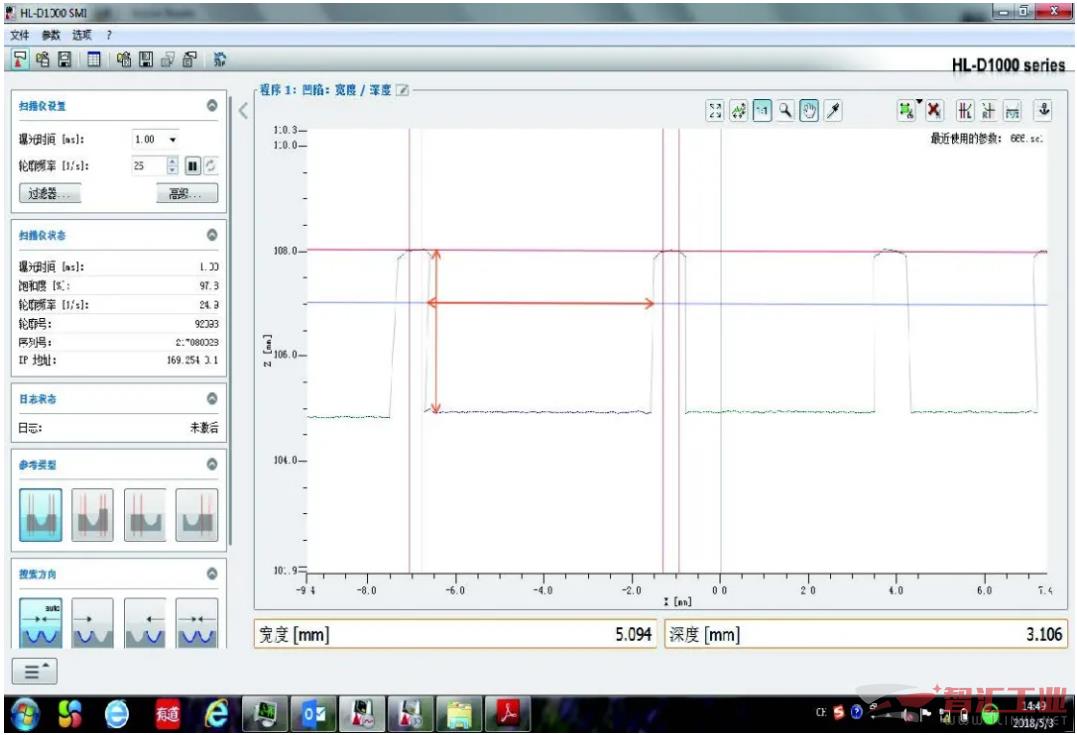
Task: Click the 过滤器... button
Action: coord(49,193)
